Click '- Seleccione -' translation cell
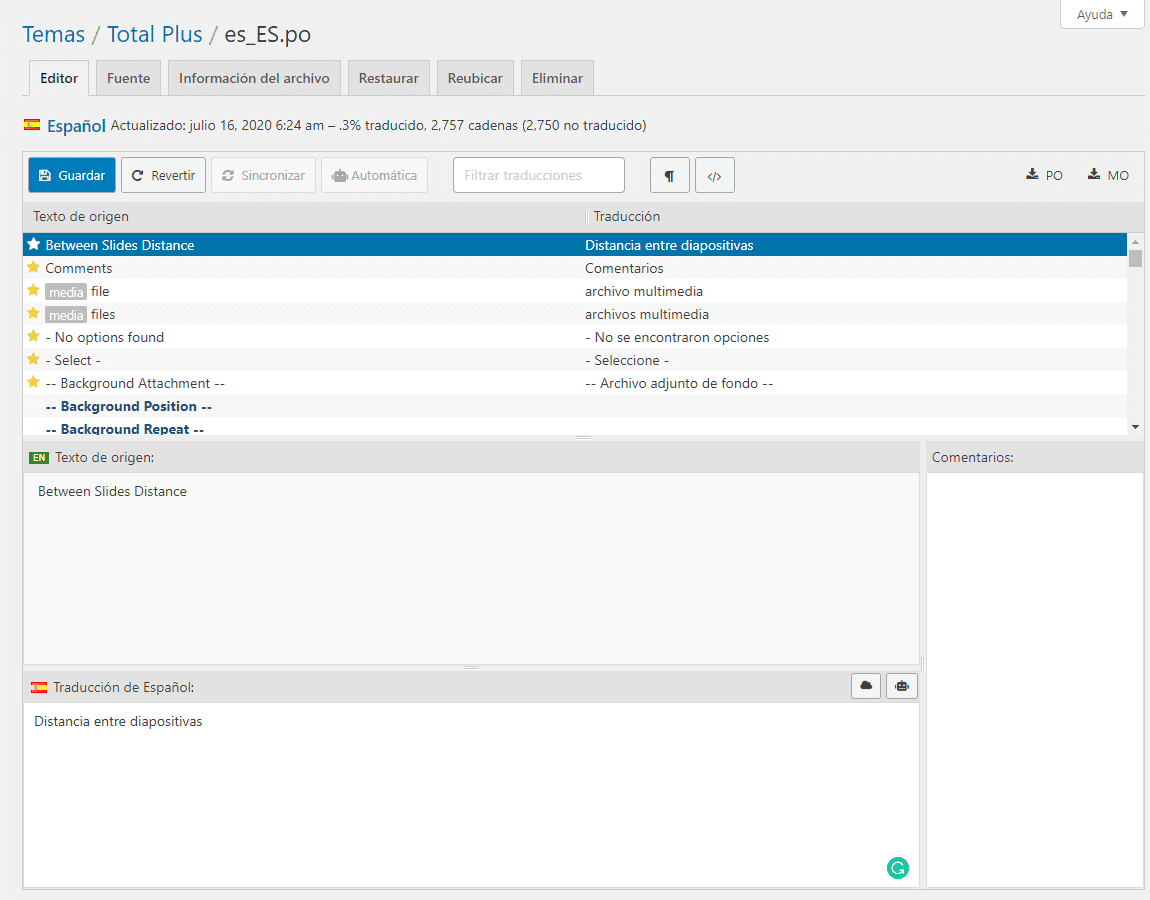This screenshot has height=900, width=1150. (627, 360)
